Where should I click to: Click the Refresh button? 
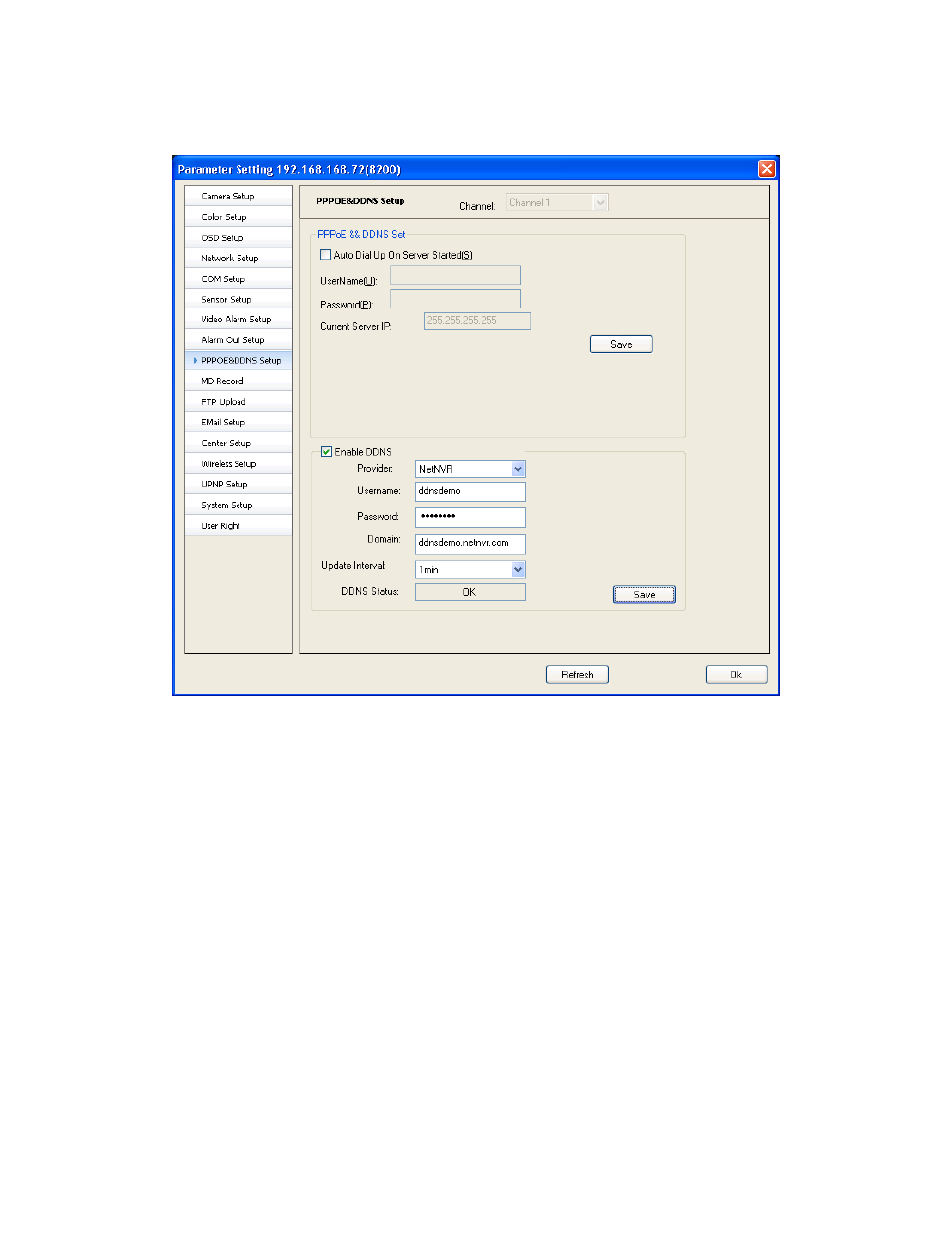[577, 675]
